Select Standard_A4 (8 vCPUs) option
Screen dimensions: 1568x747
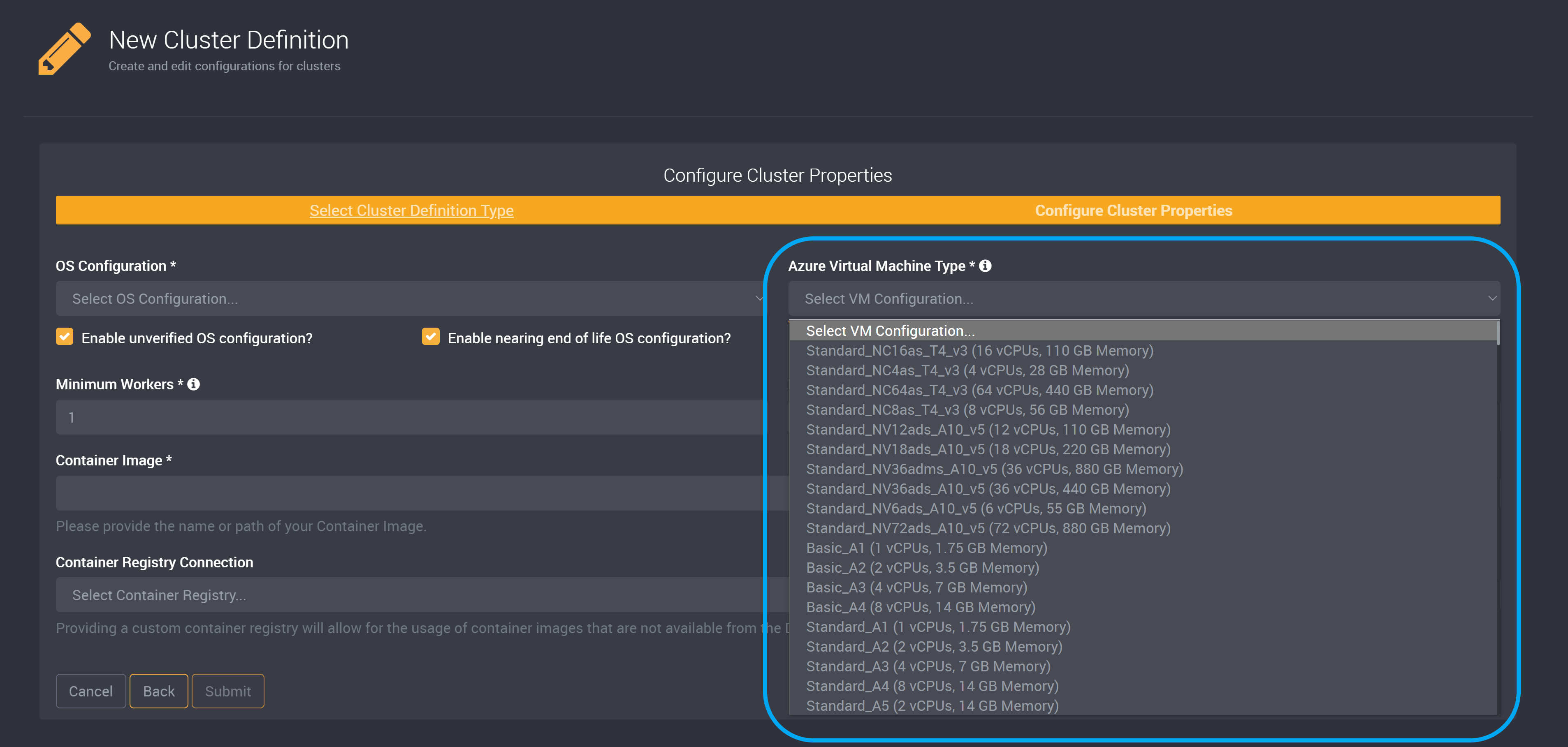pos(1143,686)
